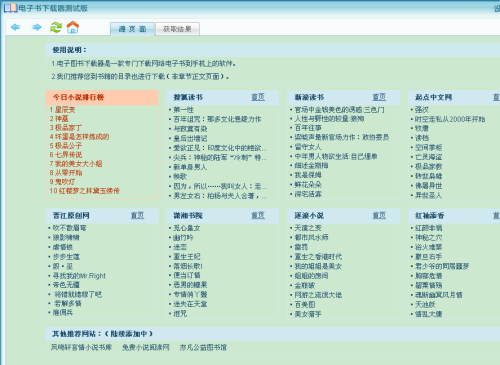The height and width of the screenshot is (365, 500).
Task: Choose 百美图 in 逐浪小说 list
Action: coord(305,304)
